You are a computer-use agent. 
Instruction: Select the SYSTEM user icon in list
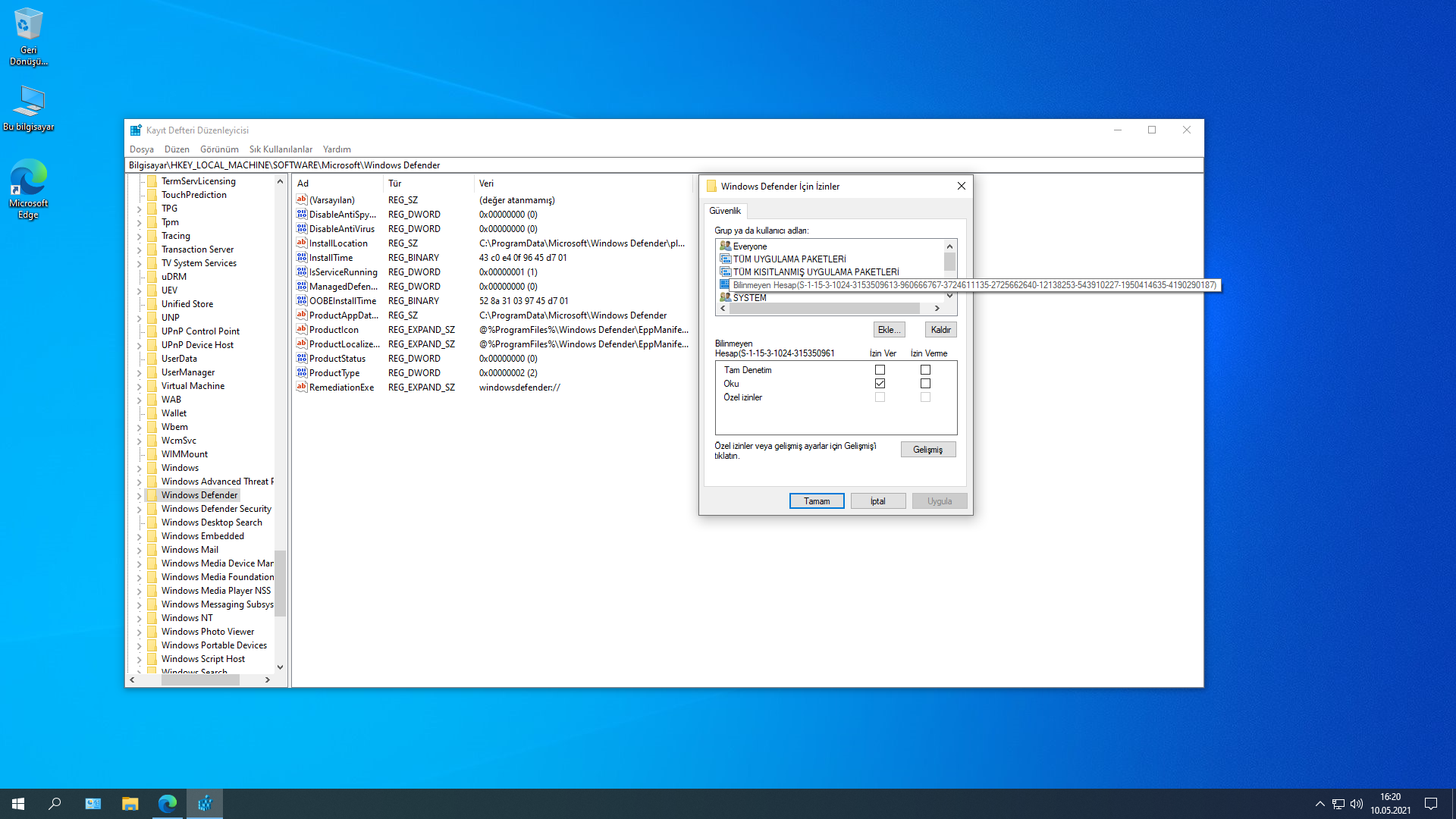[725, 298]
